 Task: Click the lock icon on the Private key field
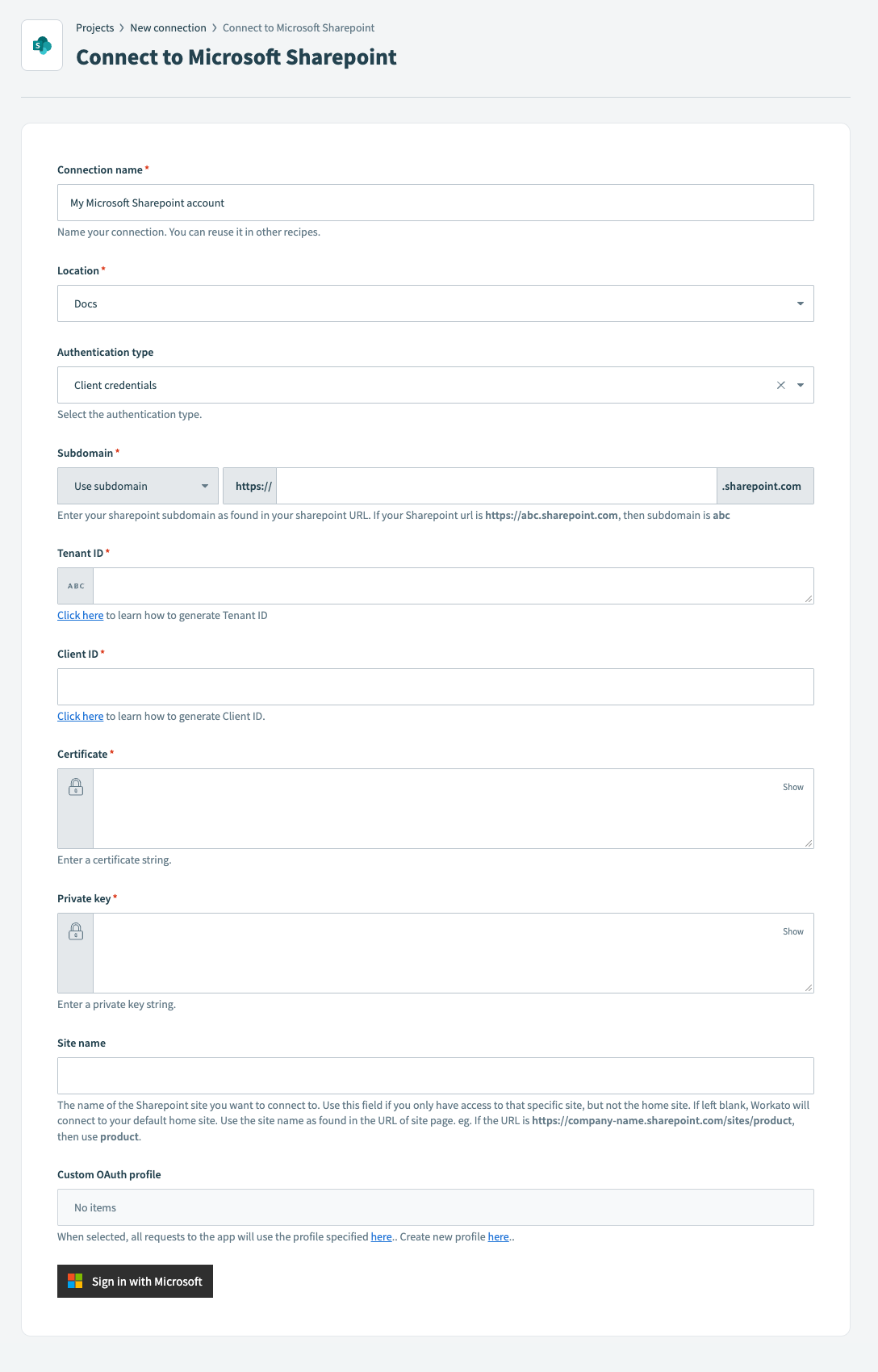pos(75,931)
